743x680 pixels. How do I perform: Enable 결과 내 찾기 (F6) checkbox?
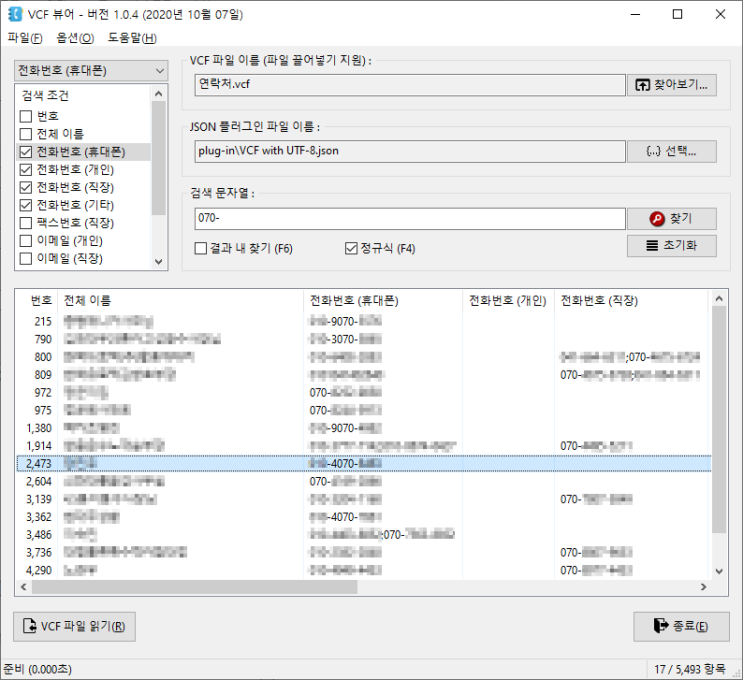coord(201,248)
